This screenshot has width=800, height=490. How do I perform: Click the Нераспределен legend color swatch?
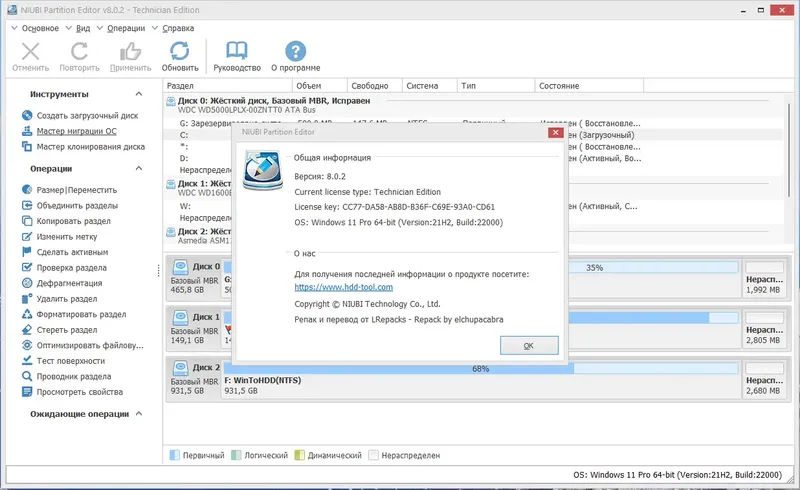[373, 455]
